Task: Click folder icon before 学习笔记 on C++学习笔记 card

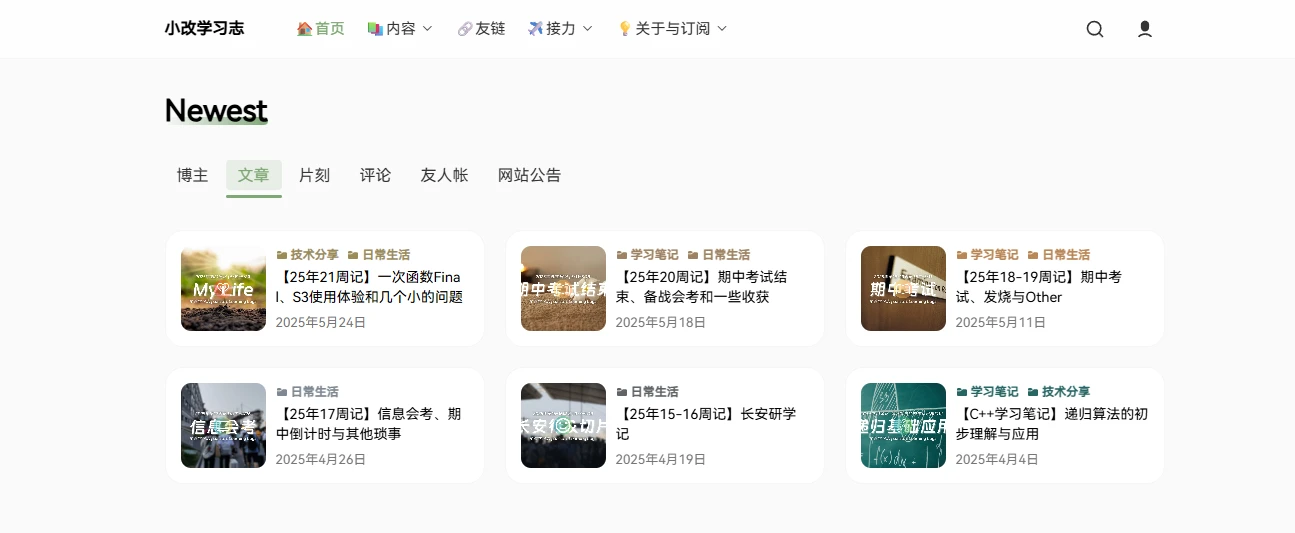Action: pos(962,392)
